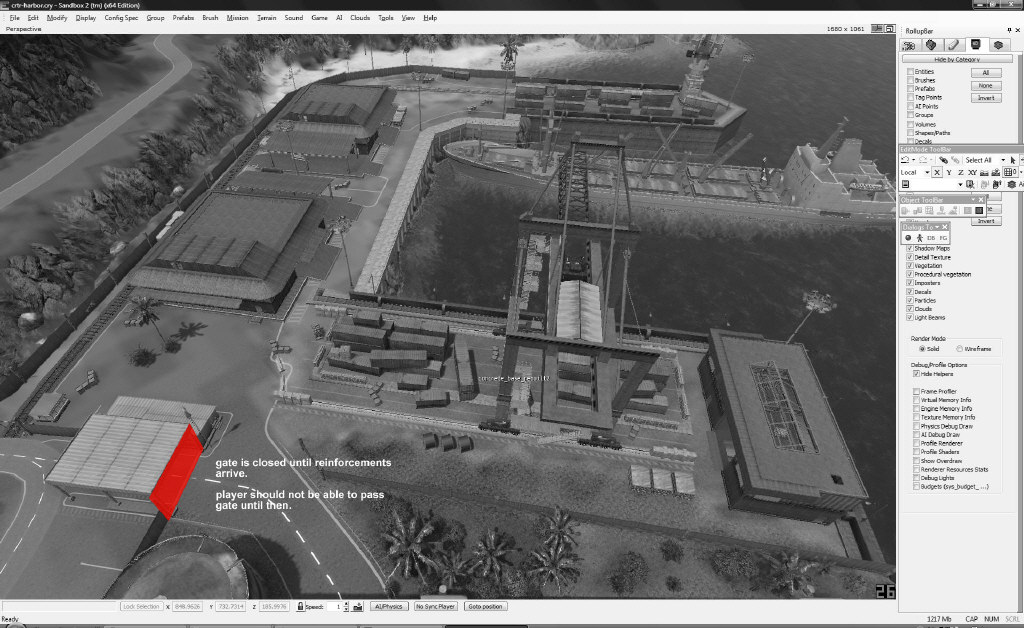Viewport: 1024px width, 628px height.
Task: Tick the Entities hide checkbox
Action: pyautogui.click(x=910, y=72)
